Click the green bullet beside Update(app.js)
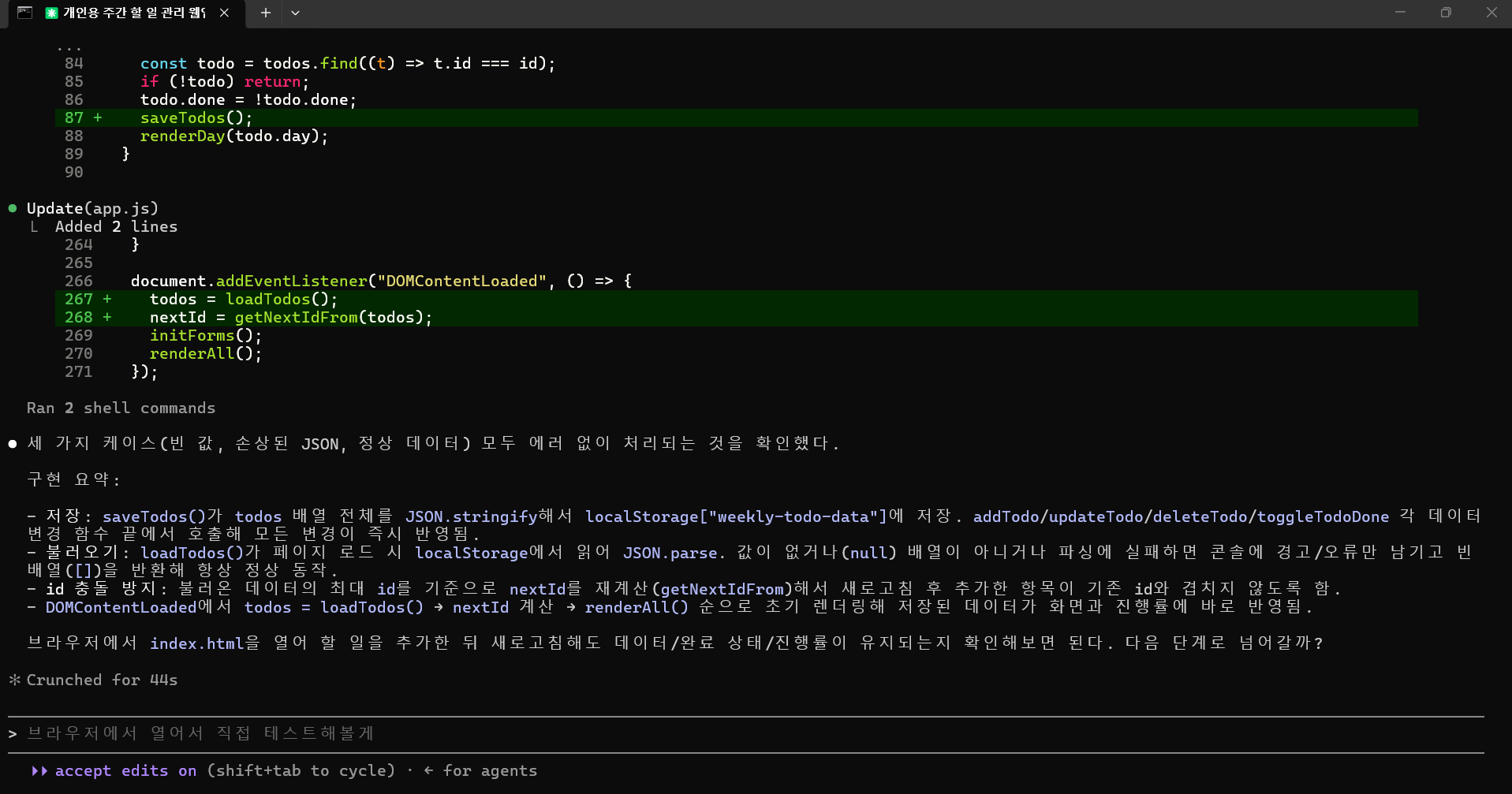 13,208
